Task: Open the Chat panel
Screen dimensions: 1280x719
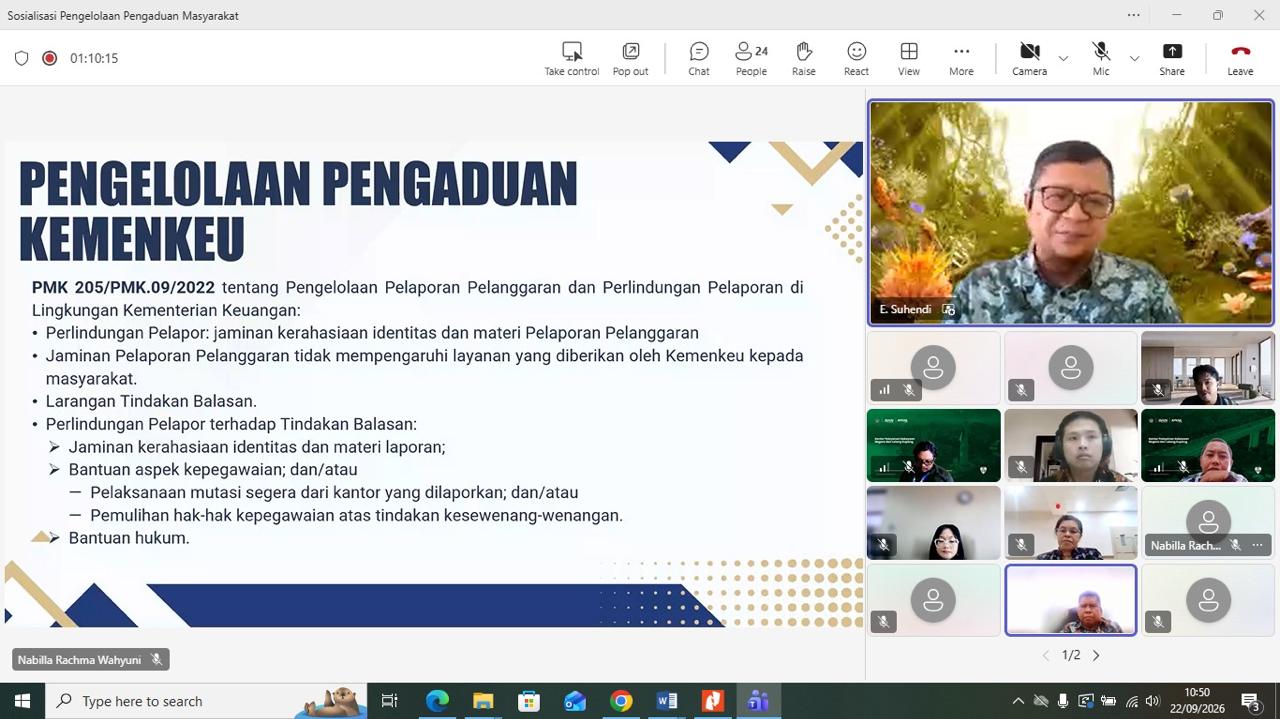Action: [699, 58]
